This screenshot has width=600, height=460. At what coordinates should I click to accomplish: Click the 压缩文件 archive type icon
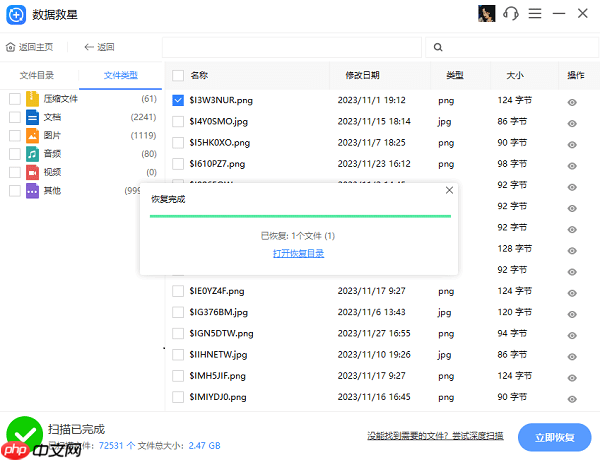pos(33,99)
